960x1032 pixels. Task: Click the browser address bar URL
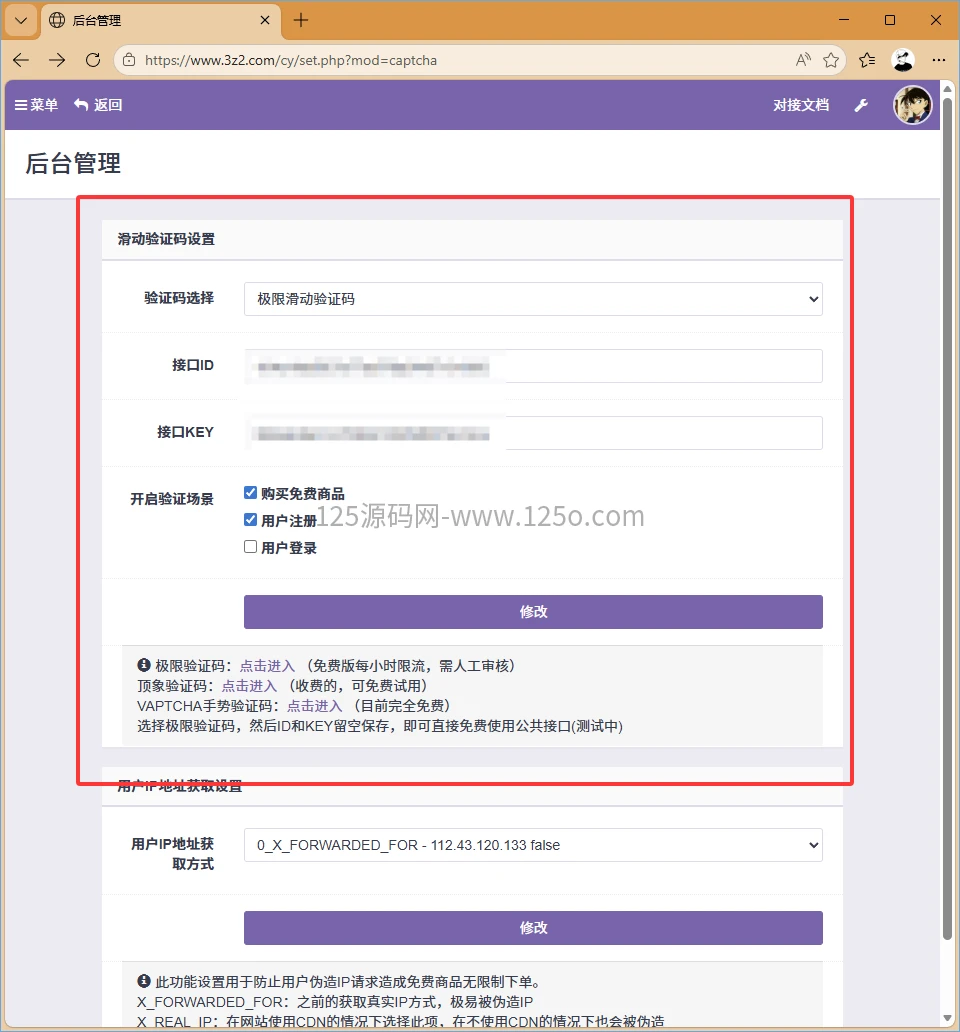click(x=290, y=61)
